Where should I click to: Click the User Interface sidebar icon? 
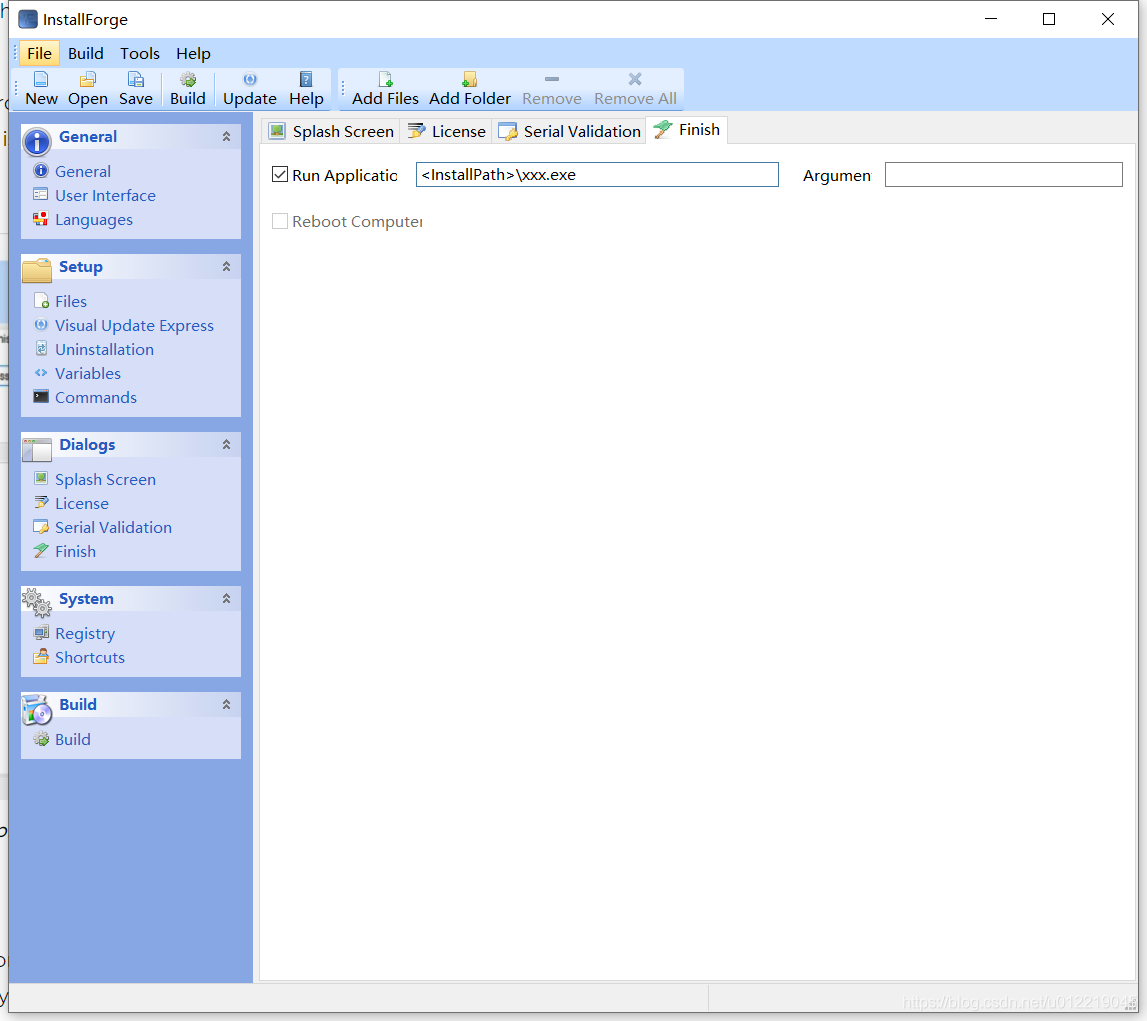click(41, 195)
